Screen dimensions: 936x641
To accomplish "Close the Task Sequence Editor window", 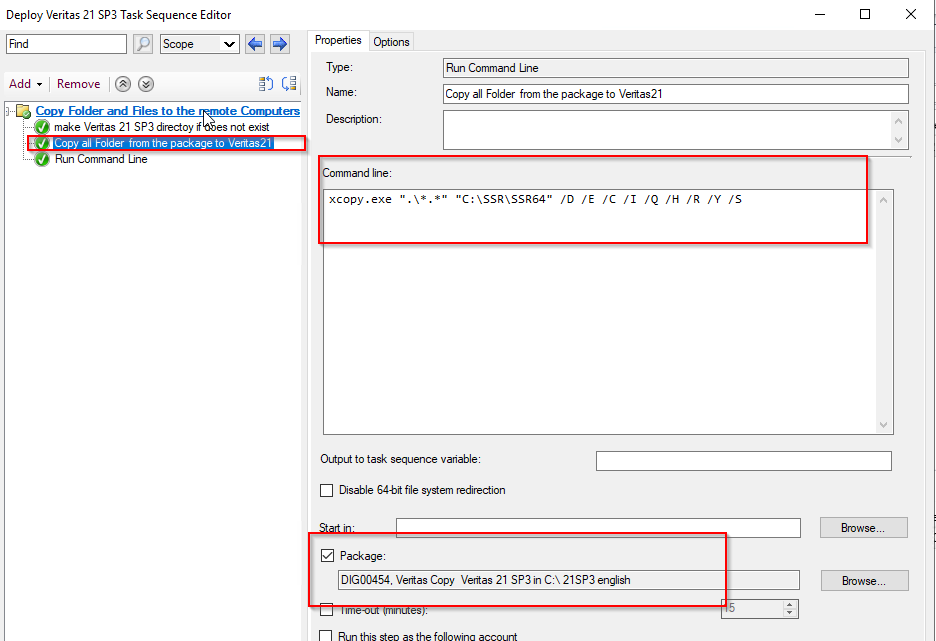I will (x=911, y=14).
